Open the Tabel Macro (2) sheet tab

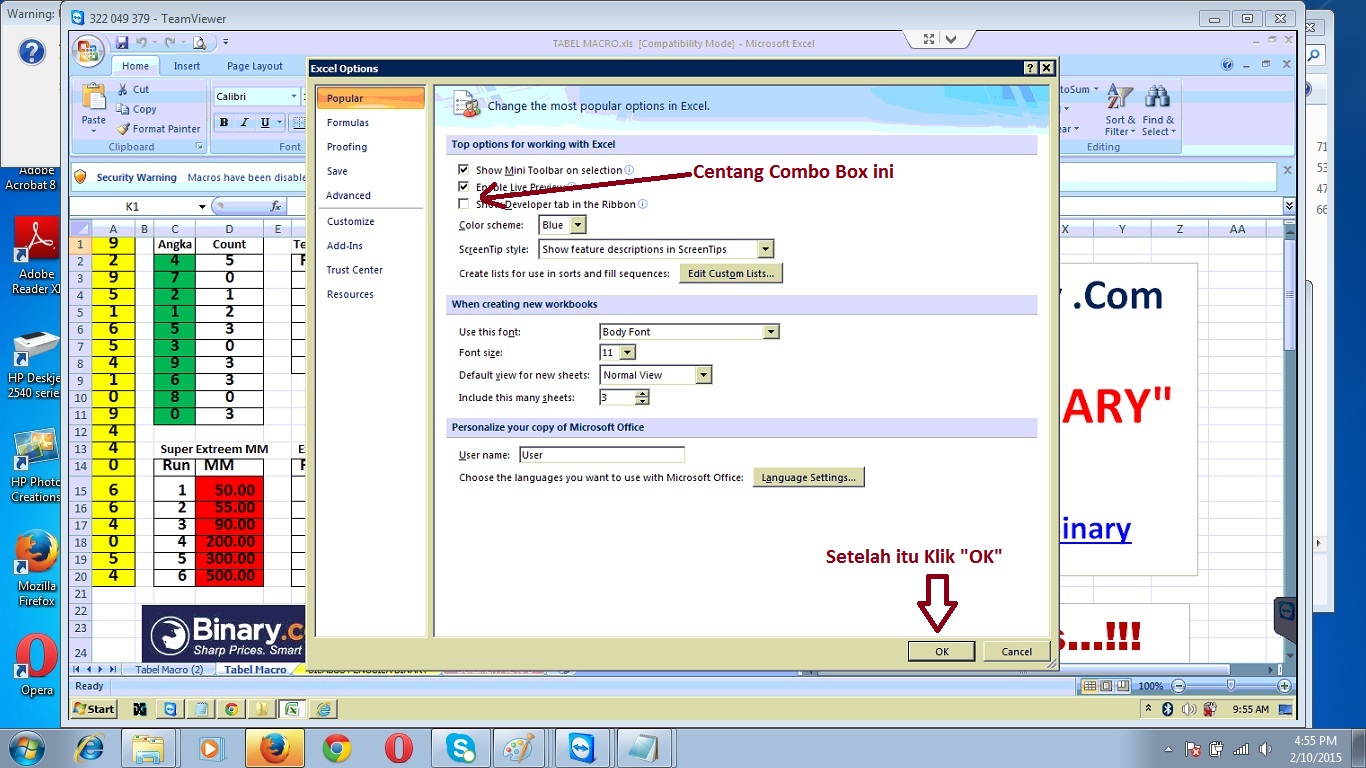click(169, 670)
